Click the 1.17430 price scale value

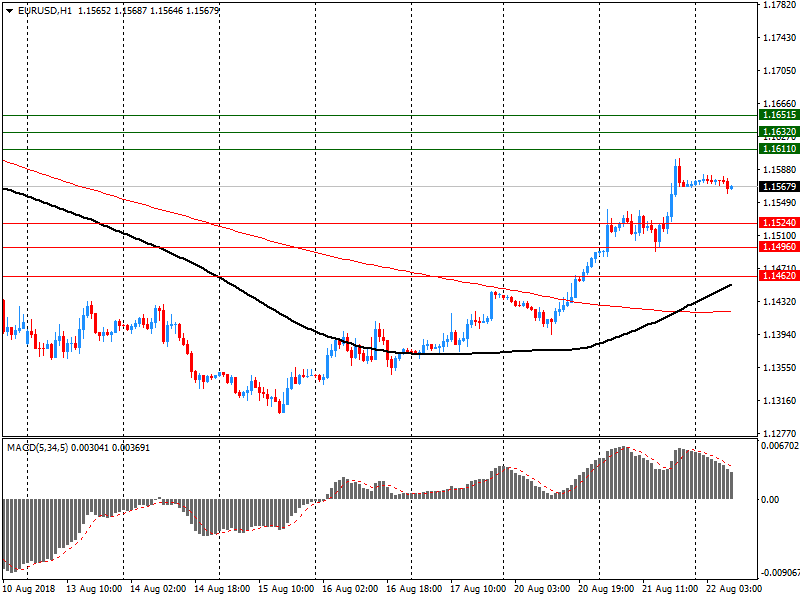[780, 38]
